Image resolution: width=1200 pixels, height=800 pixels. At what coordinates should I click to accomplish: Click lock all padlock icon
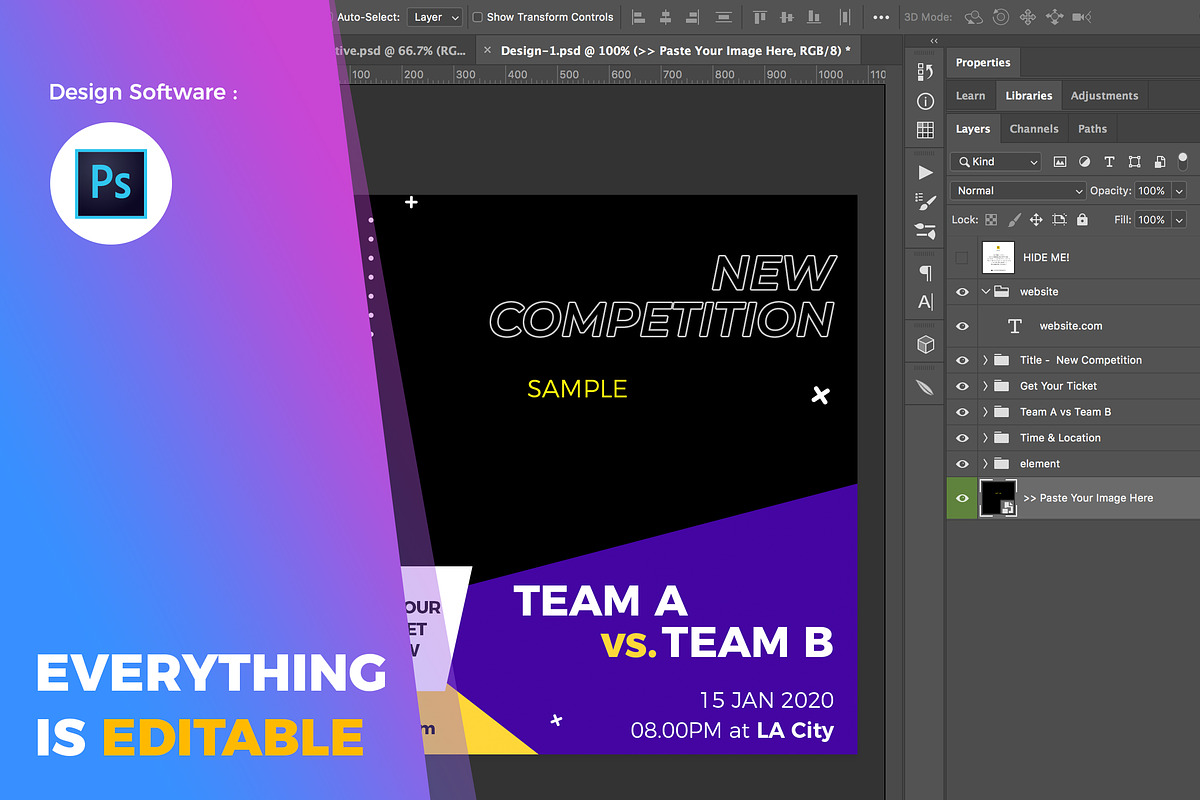(1082, 219)
